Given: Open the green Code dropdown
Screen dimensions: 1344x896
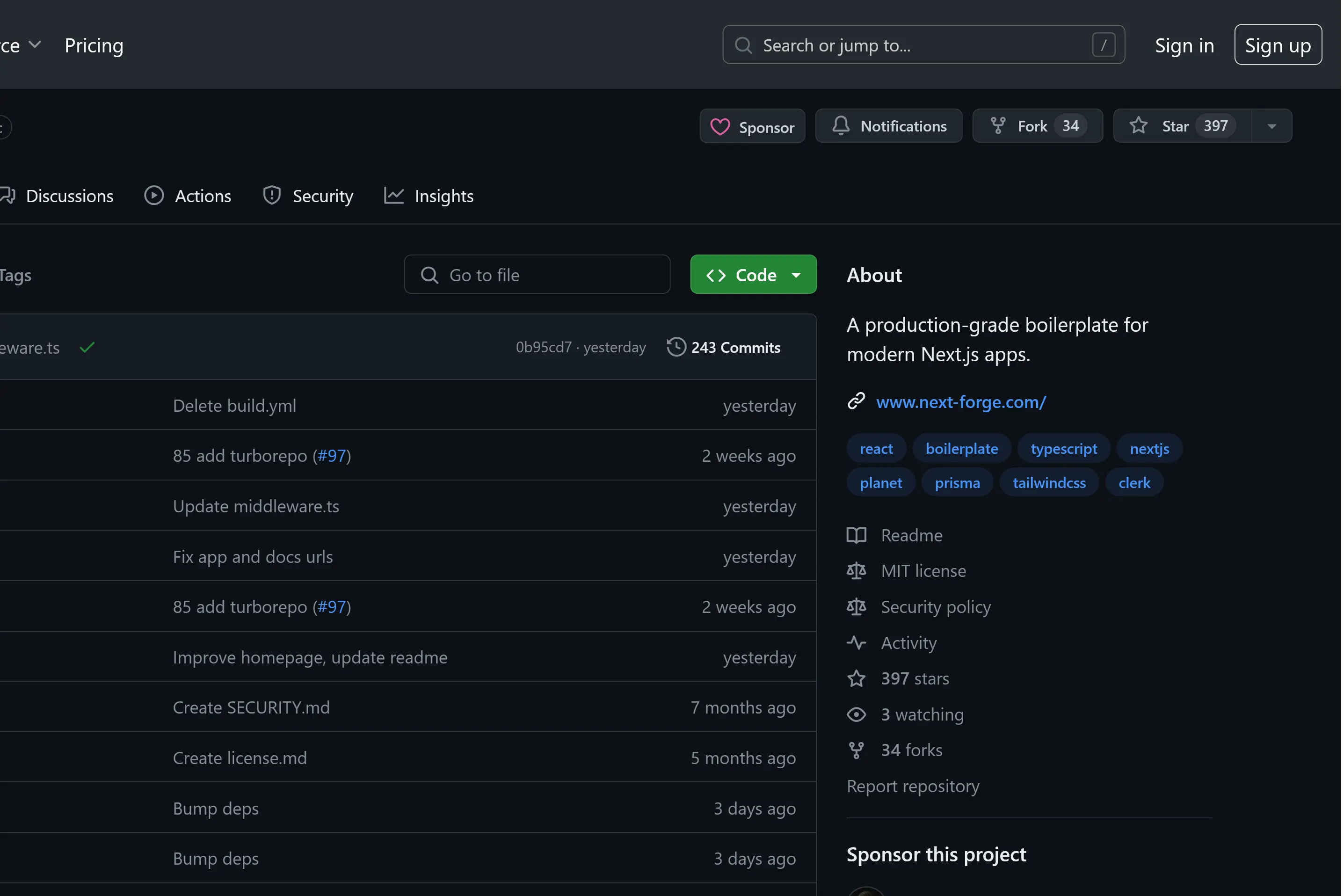Looking at the screenshot, I should (x=753, y=275).
